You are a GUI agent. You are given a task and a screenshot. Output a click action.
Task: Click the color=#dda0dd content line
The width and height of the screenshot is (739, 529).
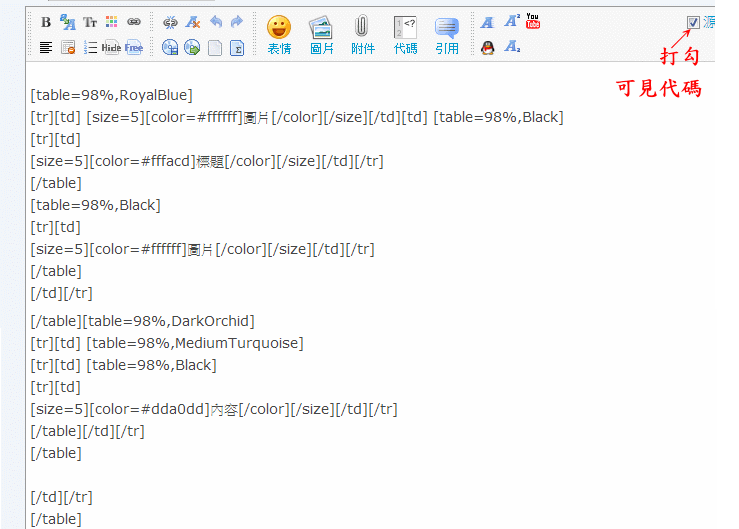[214, 409]
